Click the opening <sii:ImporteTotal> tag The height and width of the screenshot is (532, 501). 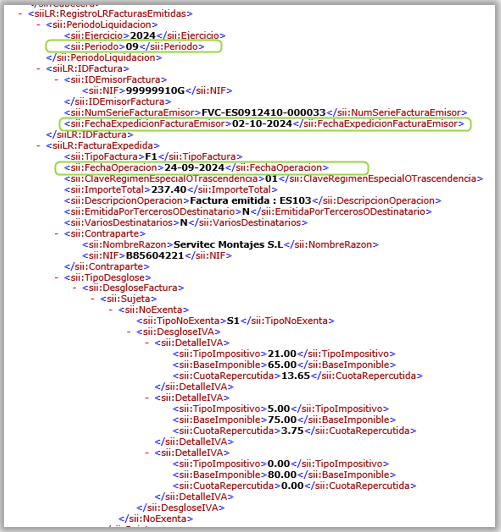pos(108,190)
